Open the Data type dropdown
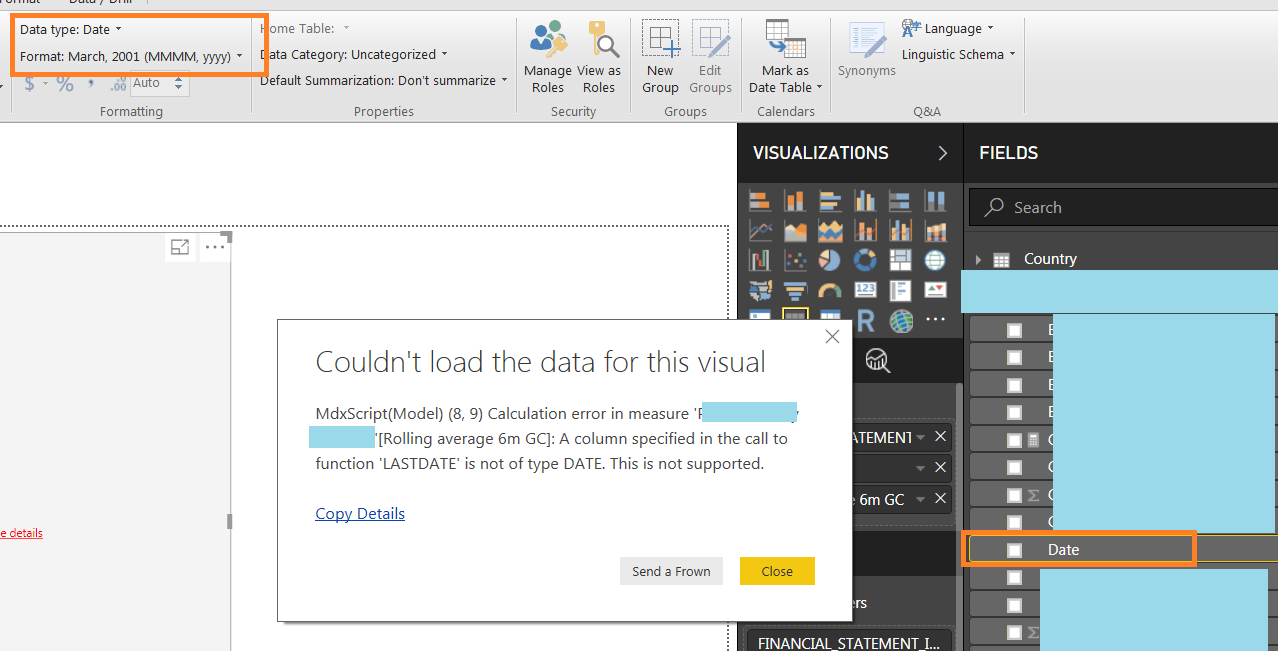1278x651 pixels. pos(70,30)
